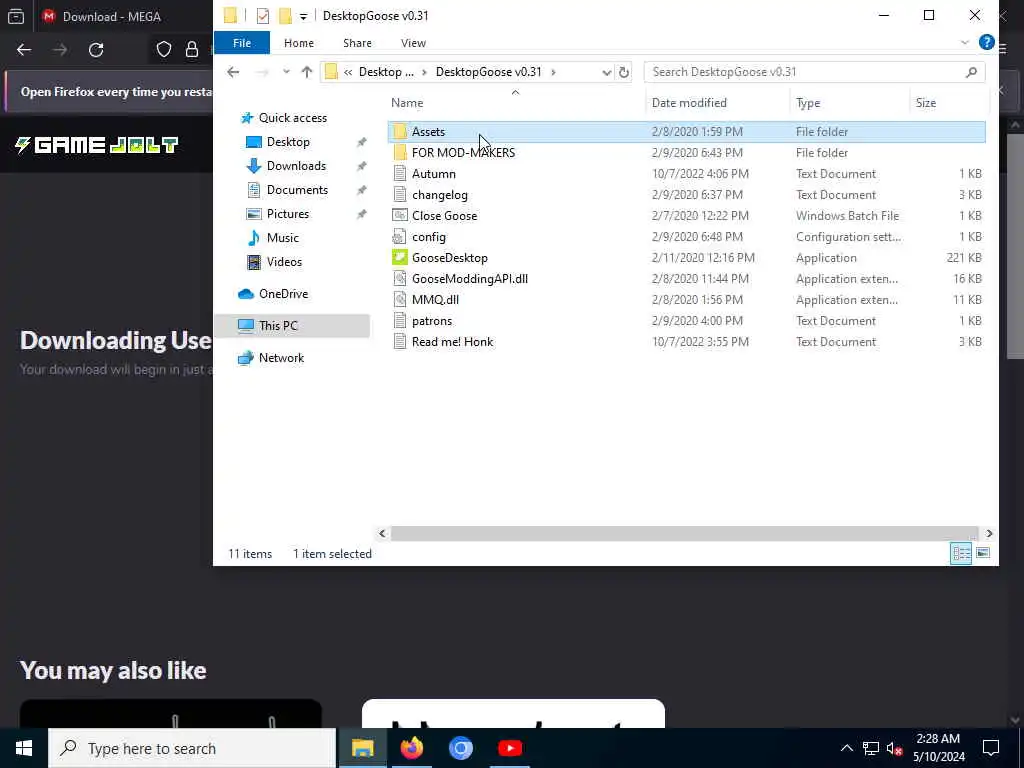Go to Documents in the navigation pane
Image resolution: width=1024 pixels, height=768 pixels.
[x=297, y=190]
